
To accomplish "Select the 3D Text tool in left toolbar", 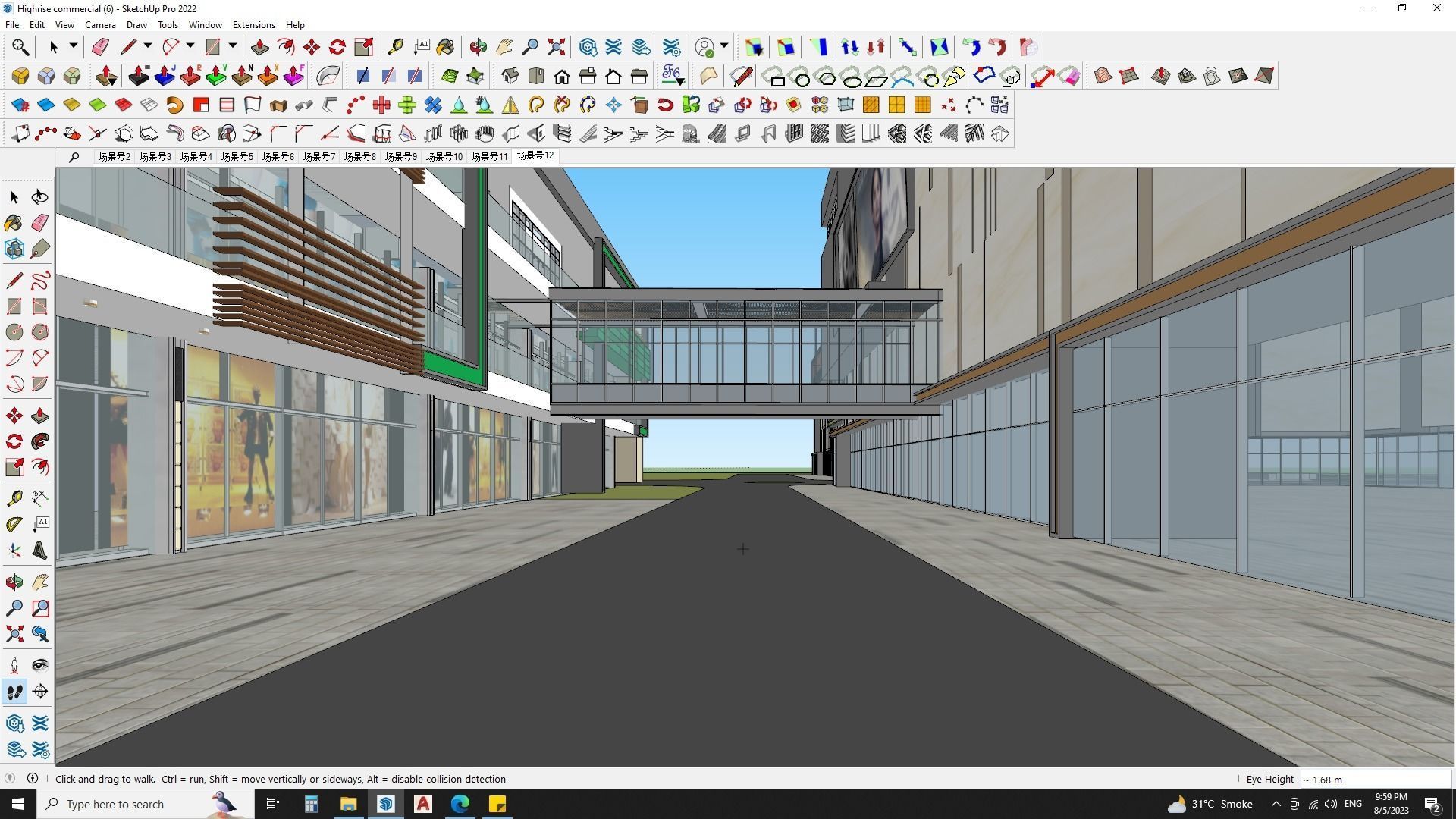I will pyautogui.click(x=40, y=550).
